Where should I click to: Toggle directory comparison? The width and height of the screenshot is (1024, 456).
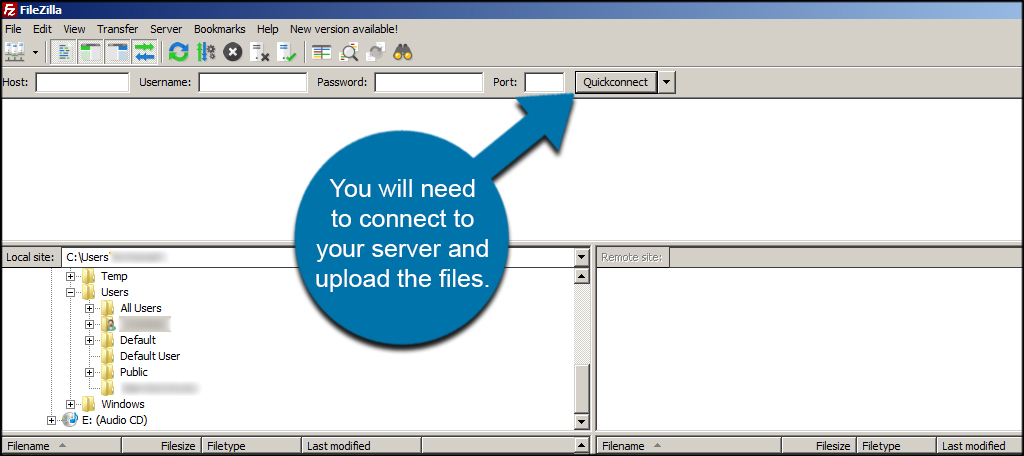point(349,52)
